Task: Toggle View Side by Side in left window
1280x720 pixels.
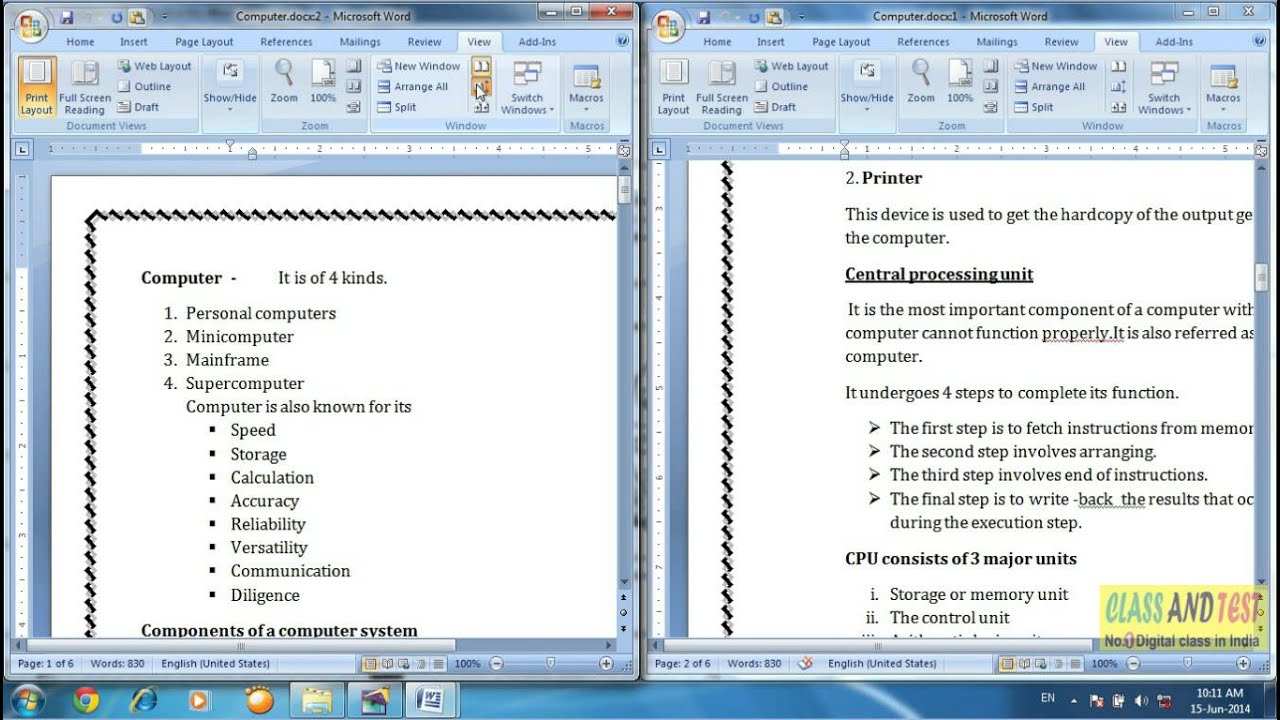Action: pyautogui.click(x=481, y=66)
